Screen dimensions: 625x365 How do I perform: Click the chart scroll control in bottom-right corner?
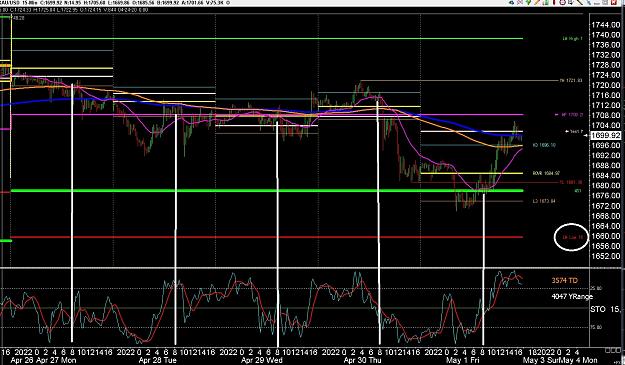click(x=614, y=350)
